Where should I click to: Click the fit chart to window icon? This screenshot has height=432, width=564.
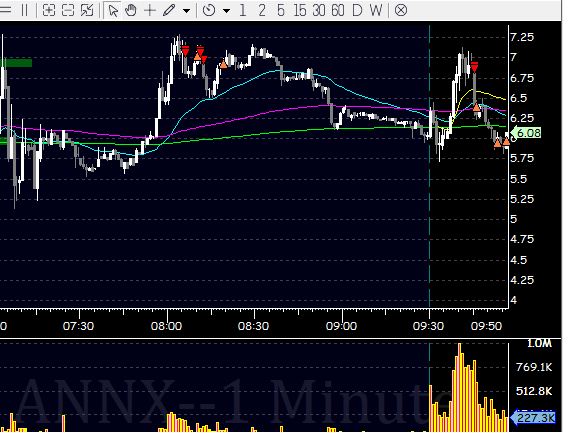[87, 10]
